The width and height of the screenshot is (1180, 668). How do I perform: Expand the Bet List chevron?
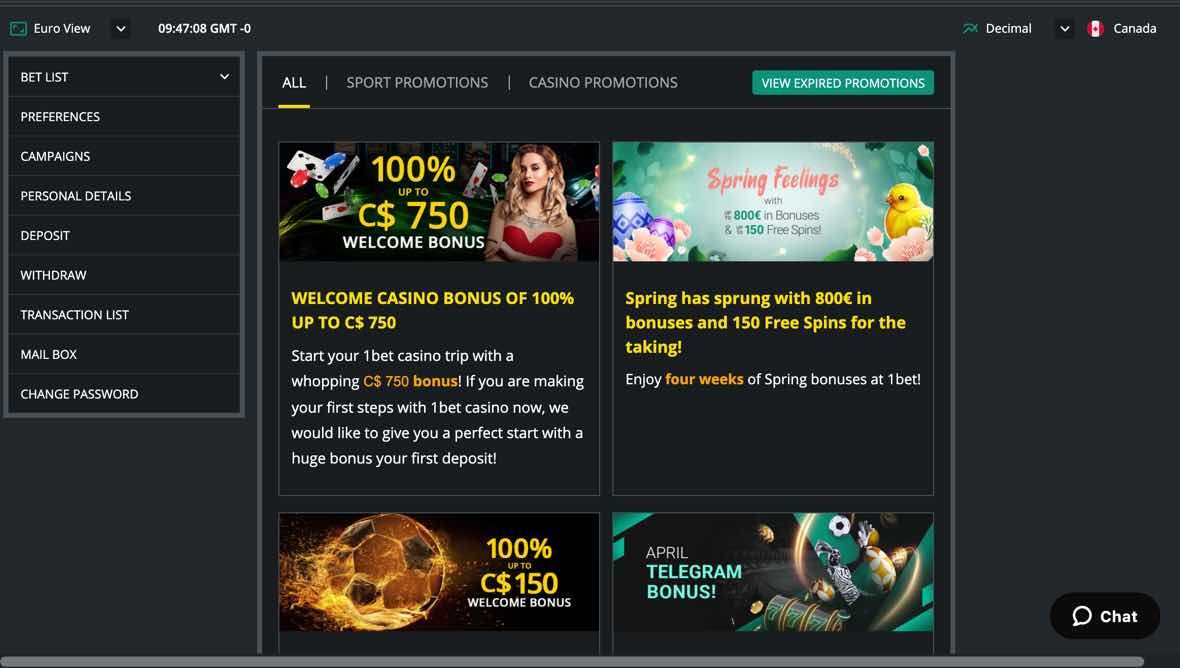pyautogui.click(x=224, y=77)
